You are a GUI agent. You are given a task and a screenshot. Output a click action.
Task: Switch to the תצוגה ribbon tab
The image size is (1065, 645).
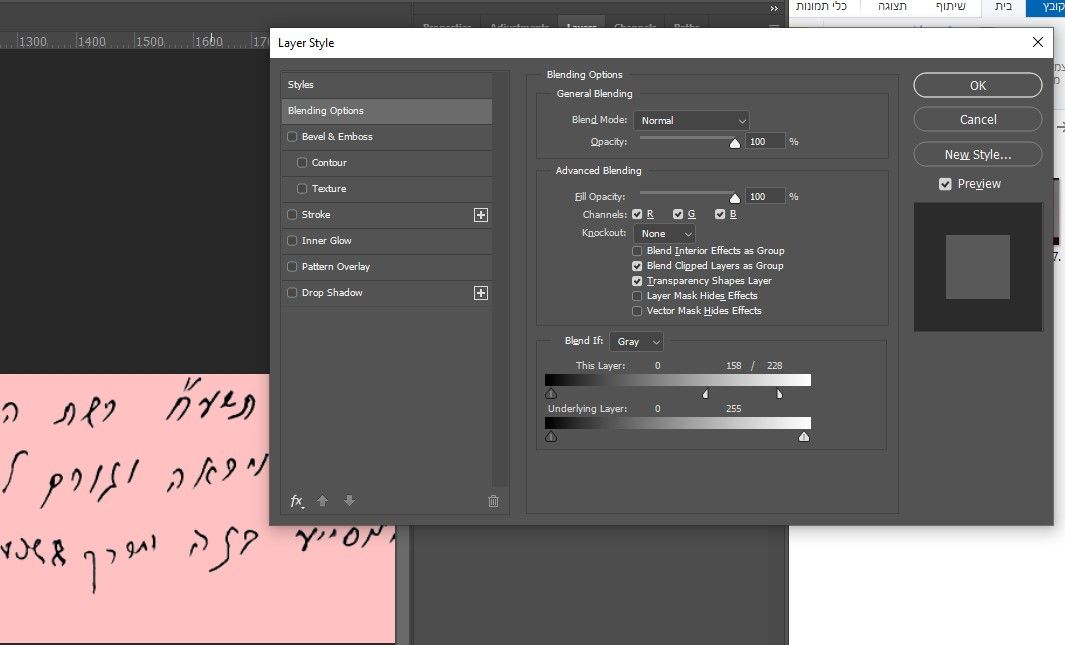click(x=892, y=7)
